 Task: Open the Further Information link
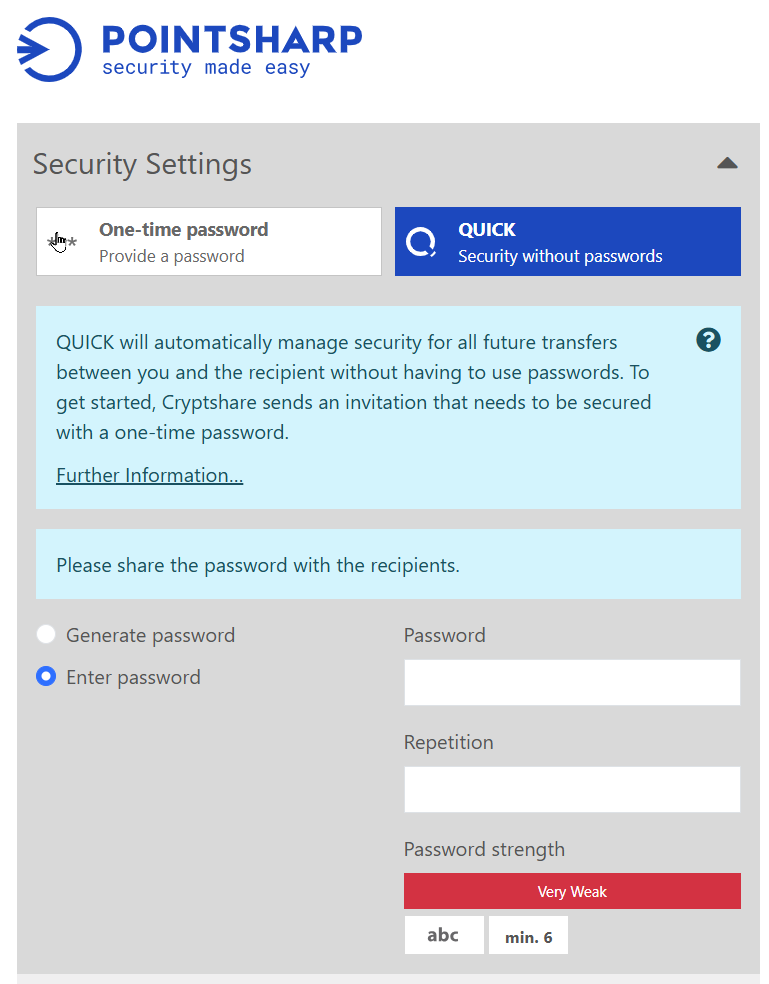(149, 476)
